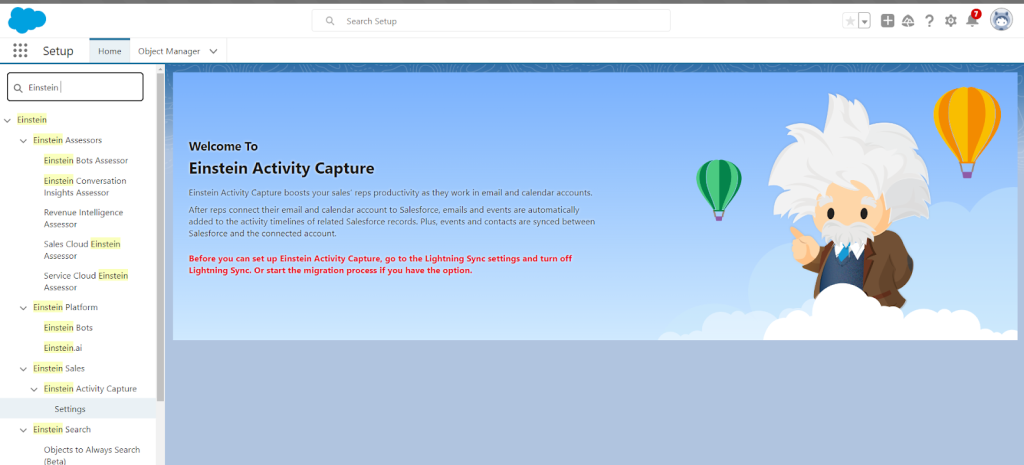Switch to the Home tab

(x=110, y=51)
